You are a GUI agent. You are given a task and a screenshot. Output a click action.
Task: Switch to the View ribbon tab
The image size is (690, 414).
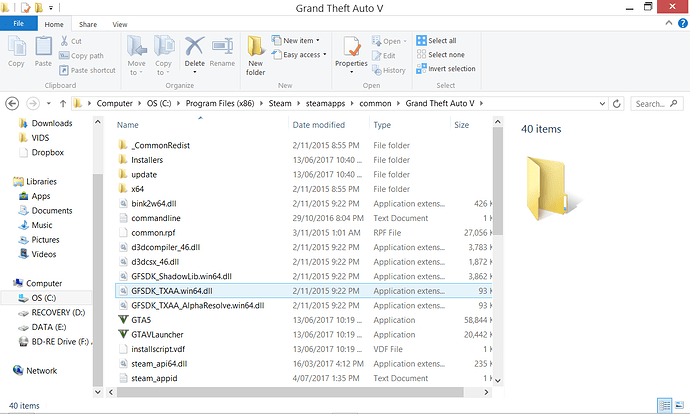pyautogui.click(x=120, y=24)
